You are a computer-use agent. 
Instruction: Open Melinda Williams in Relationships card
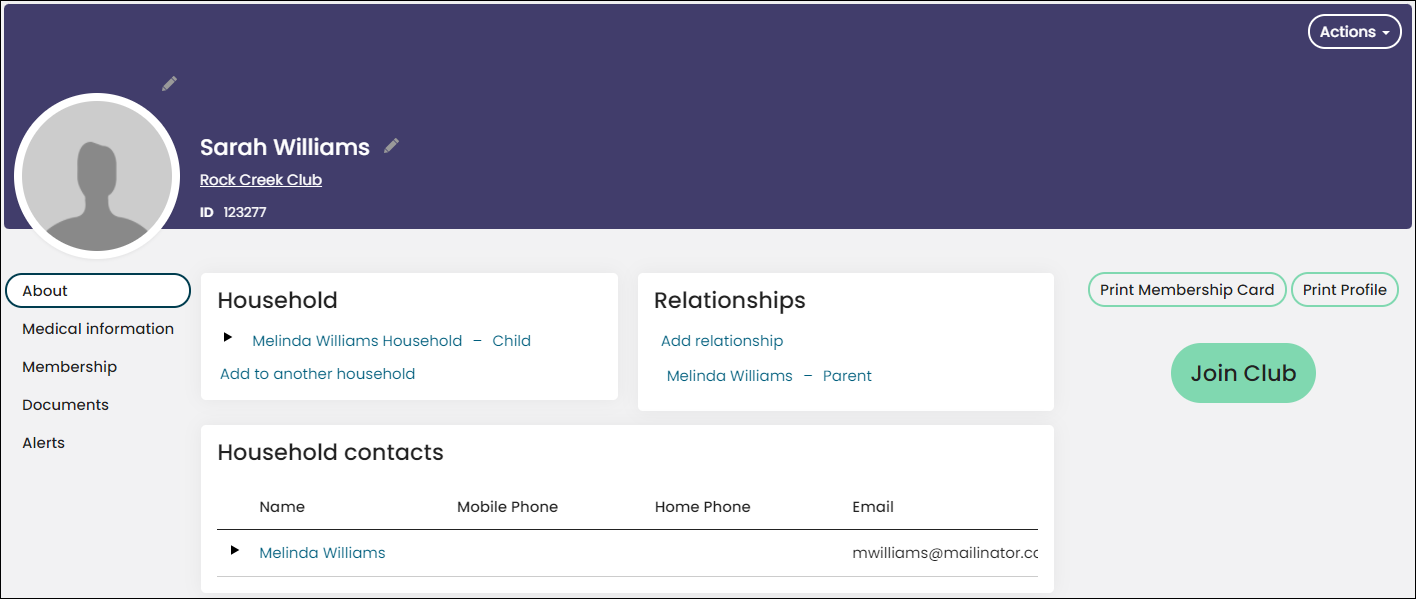point(730,376)
